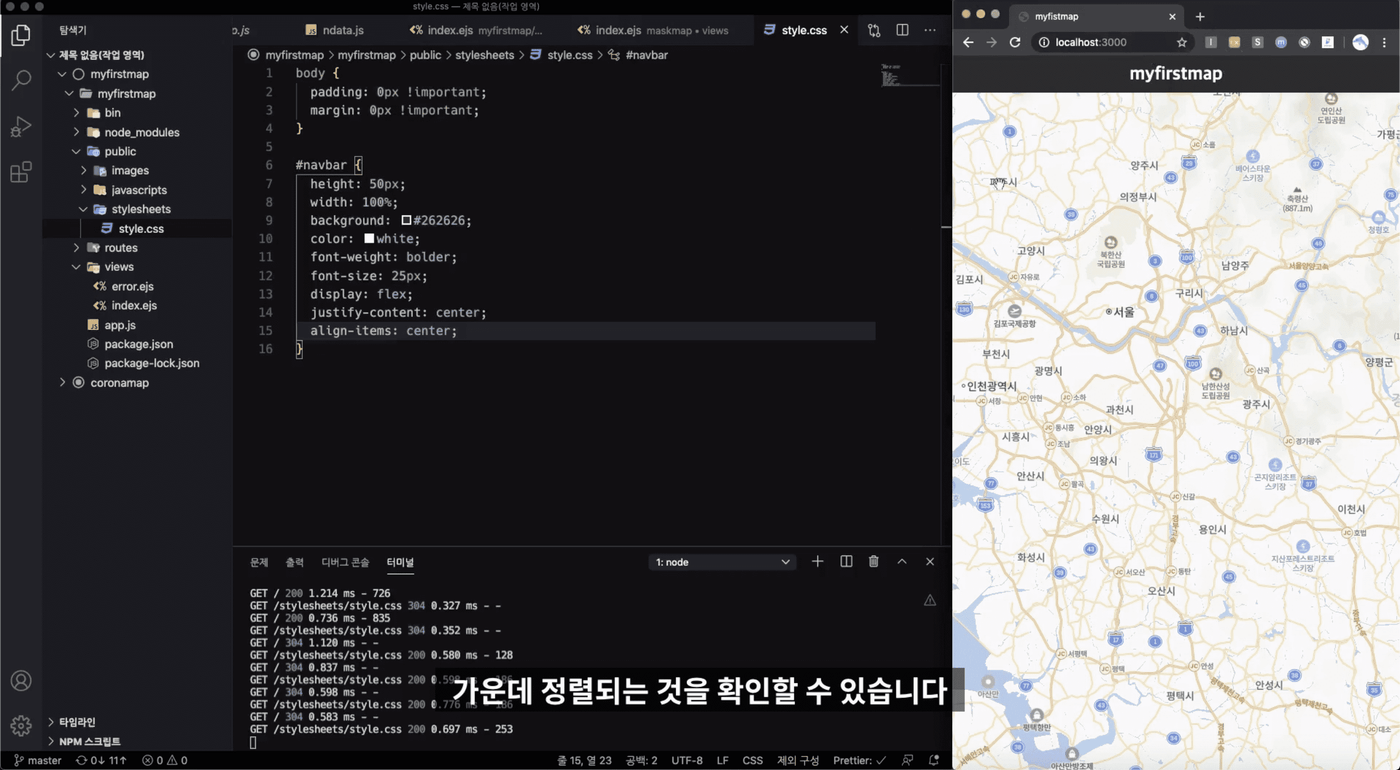
Task: Open the Manage gear icon
Action: point(21,726)
